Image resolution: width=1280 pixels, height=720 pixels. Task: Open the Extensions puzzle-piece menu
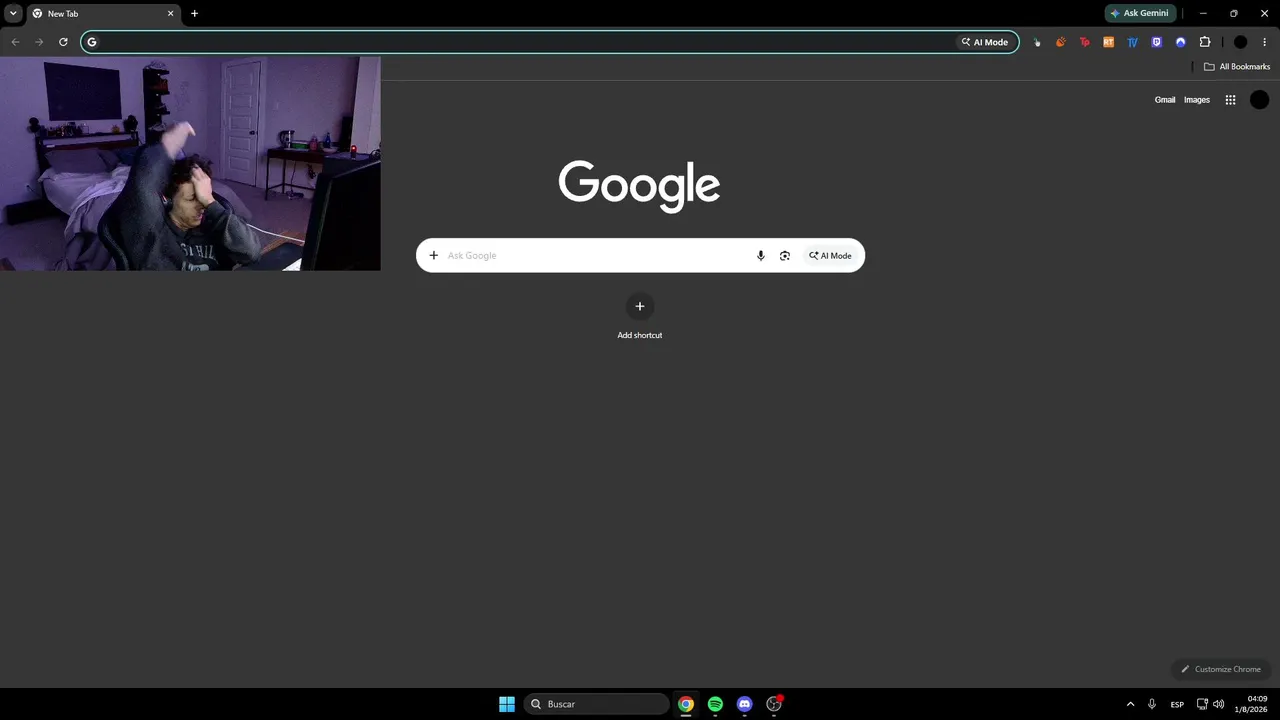(1204, 42)
